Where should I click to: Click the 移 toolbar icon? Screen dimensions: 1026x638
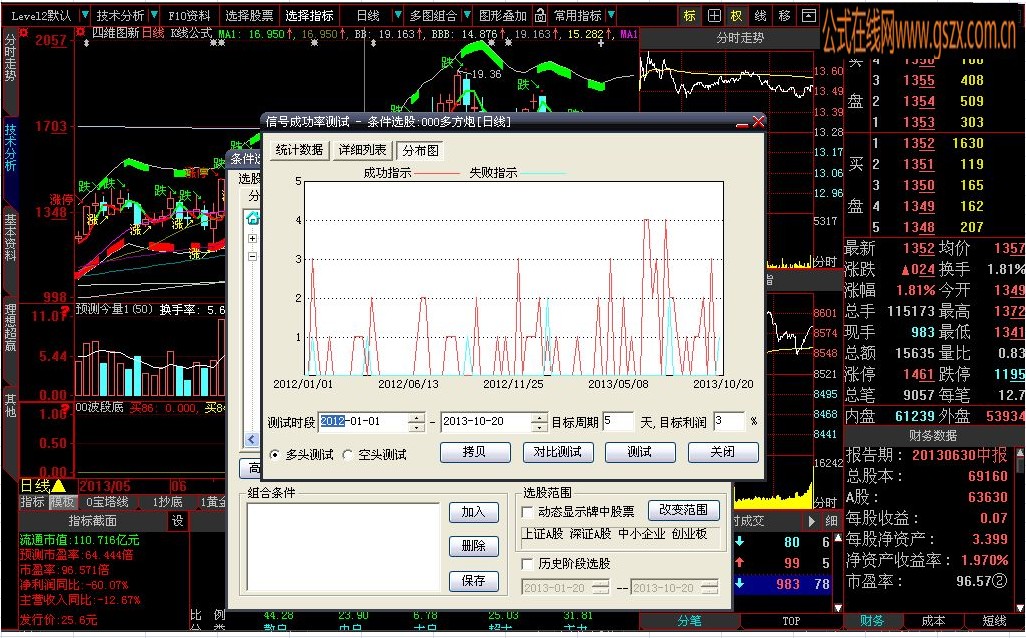point(785,16)
